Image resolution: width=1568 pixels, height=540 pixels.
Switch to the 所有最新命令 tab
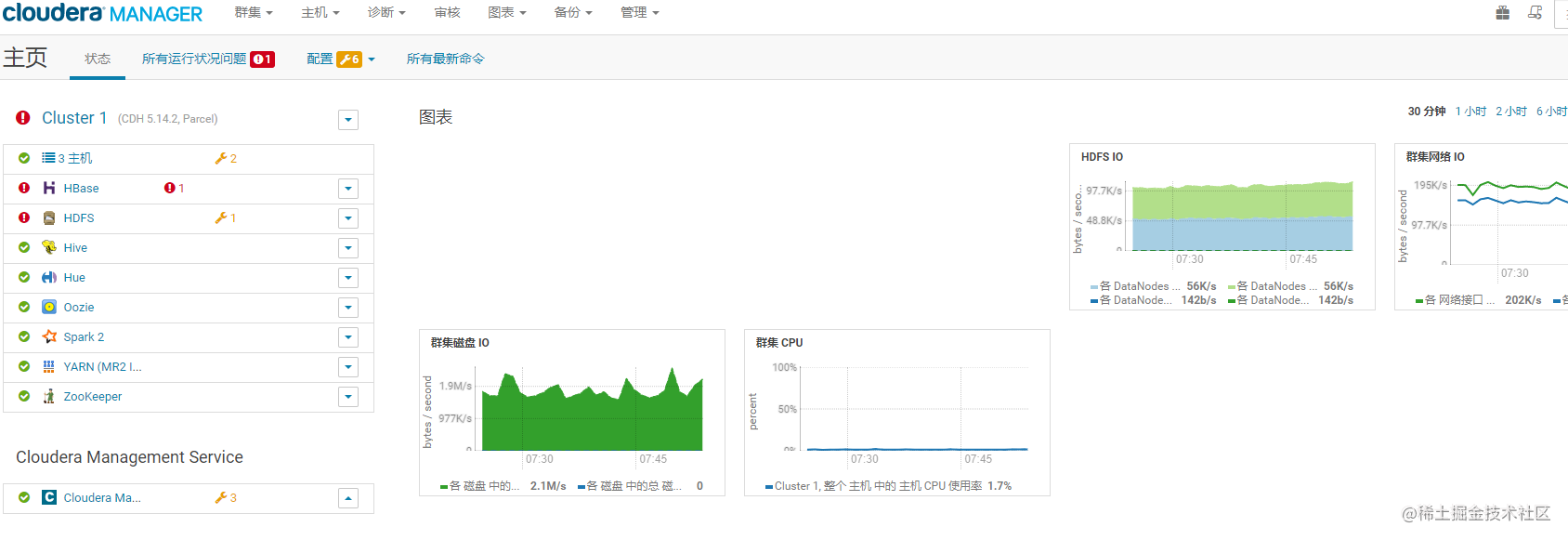point(445,59)
